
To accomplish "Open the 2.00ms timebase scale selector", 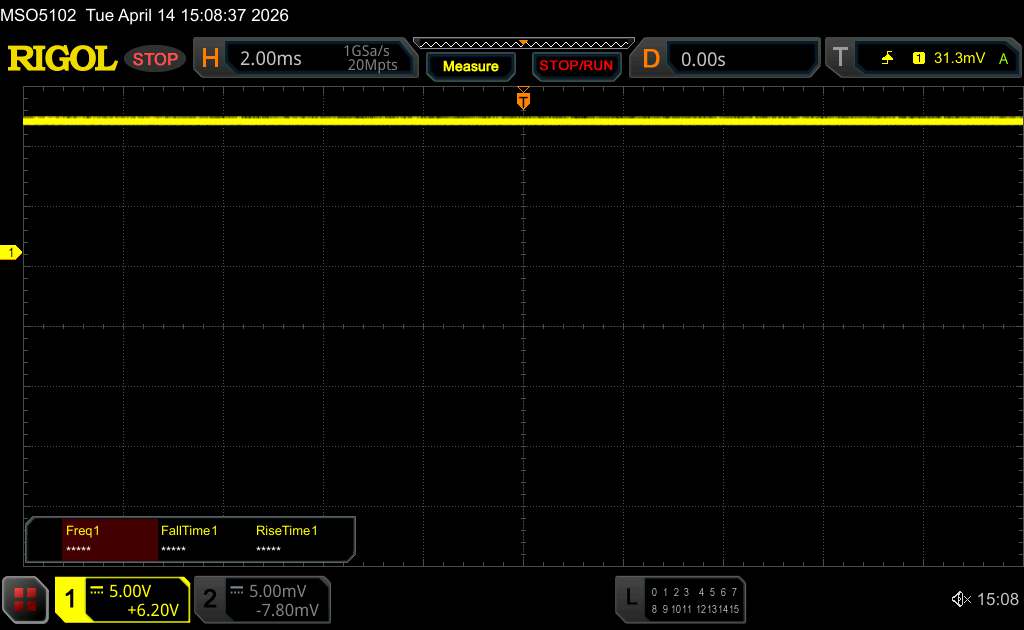I will tap(271, 59).
